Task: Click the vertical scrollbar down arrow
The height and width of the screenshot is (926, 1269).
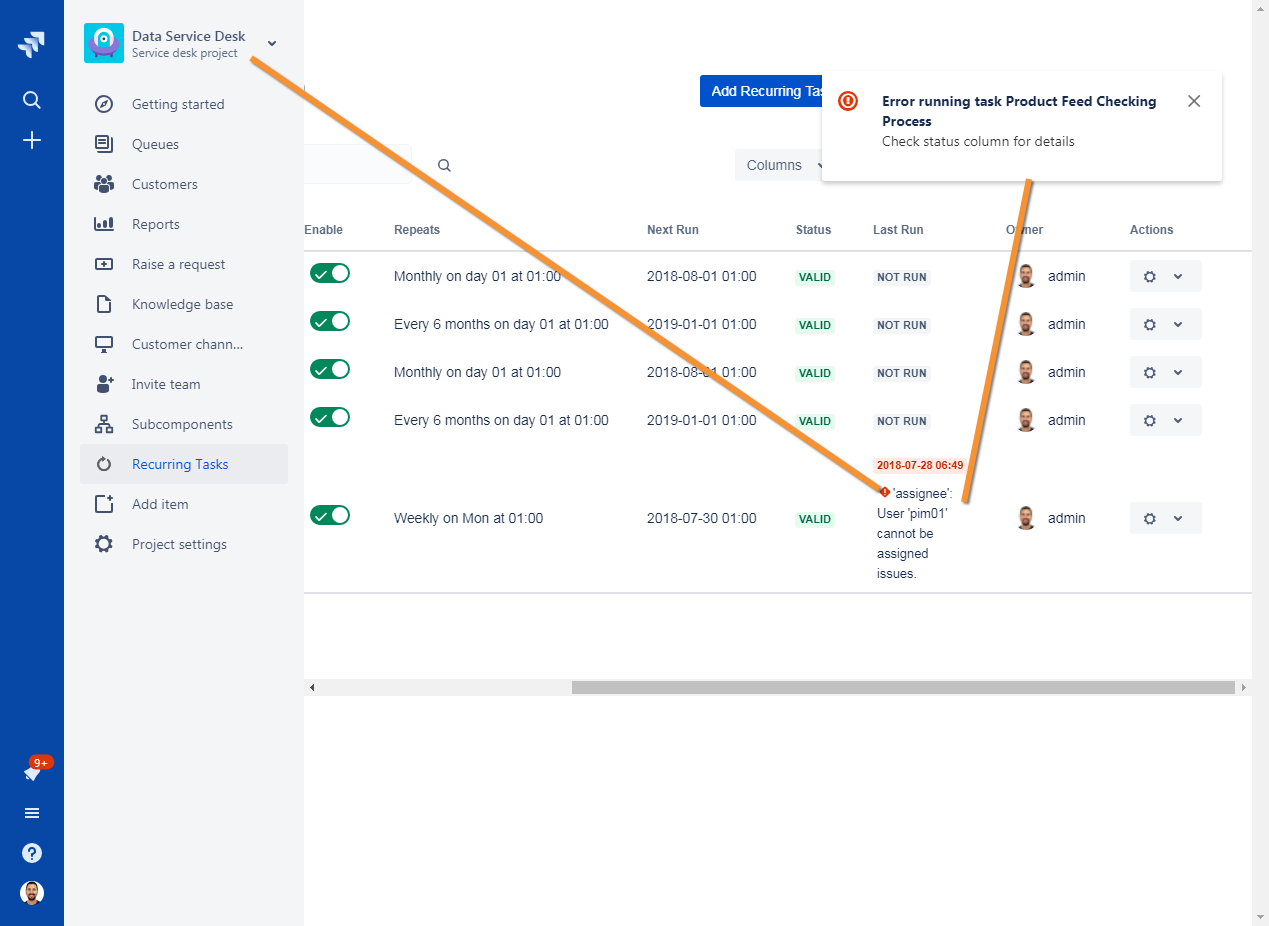Action: (x=1260, y=916)
